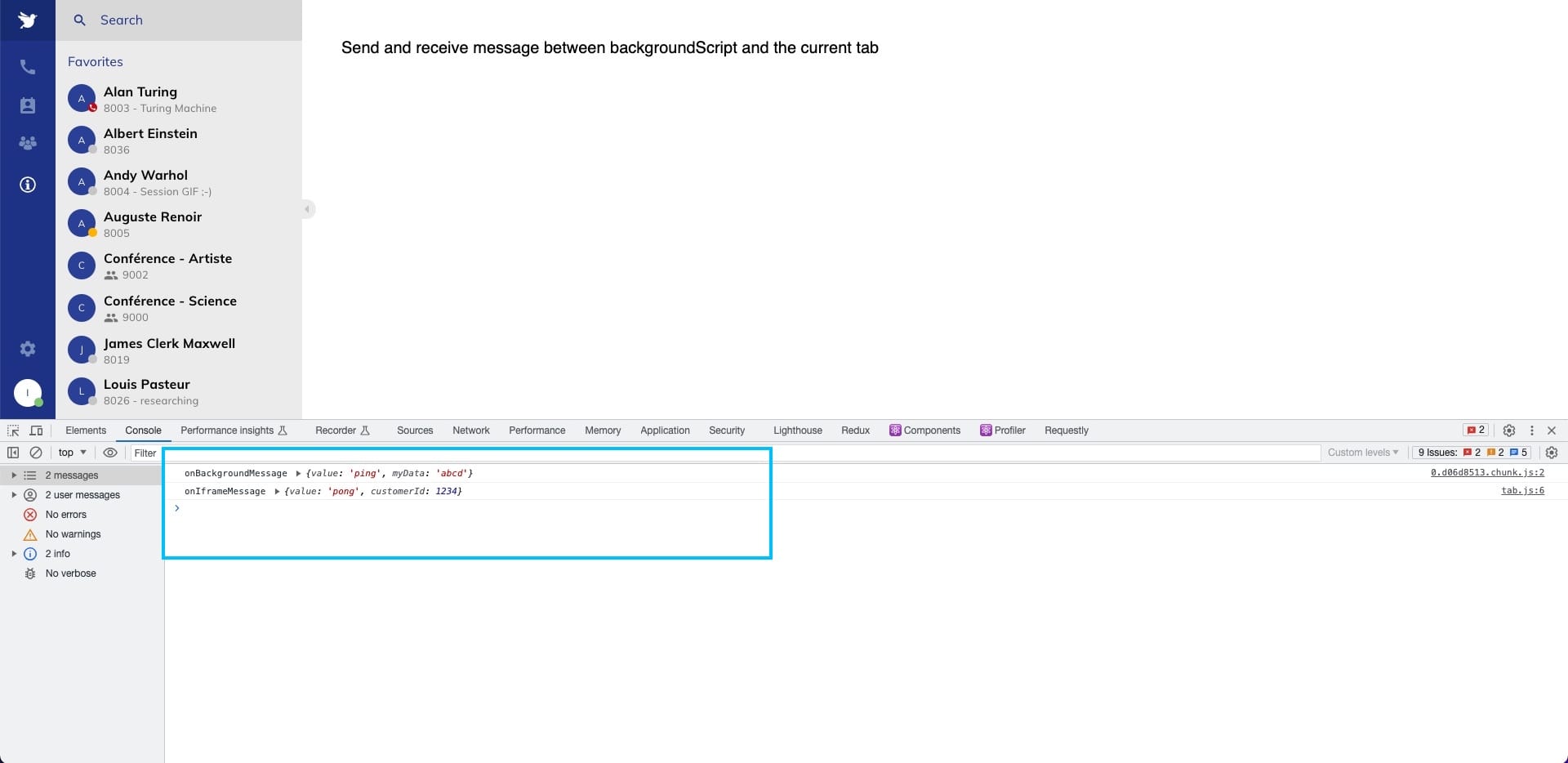Open the Application tab
This screenshot has height=763, width=1568.
[x=665, y=431]
